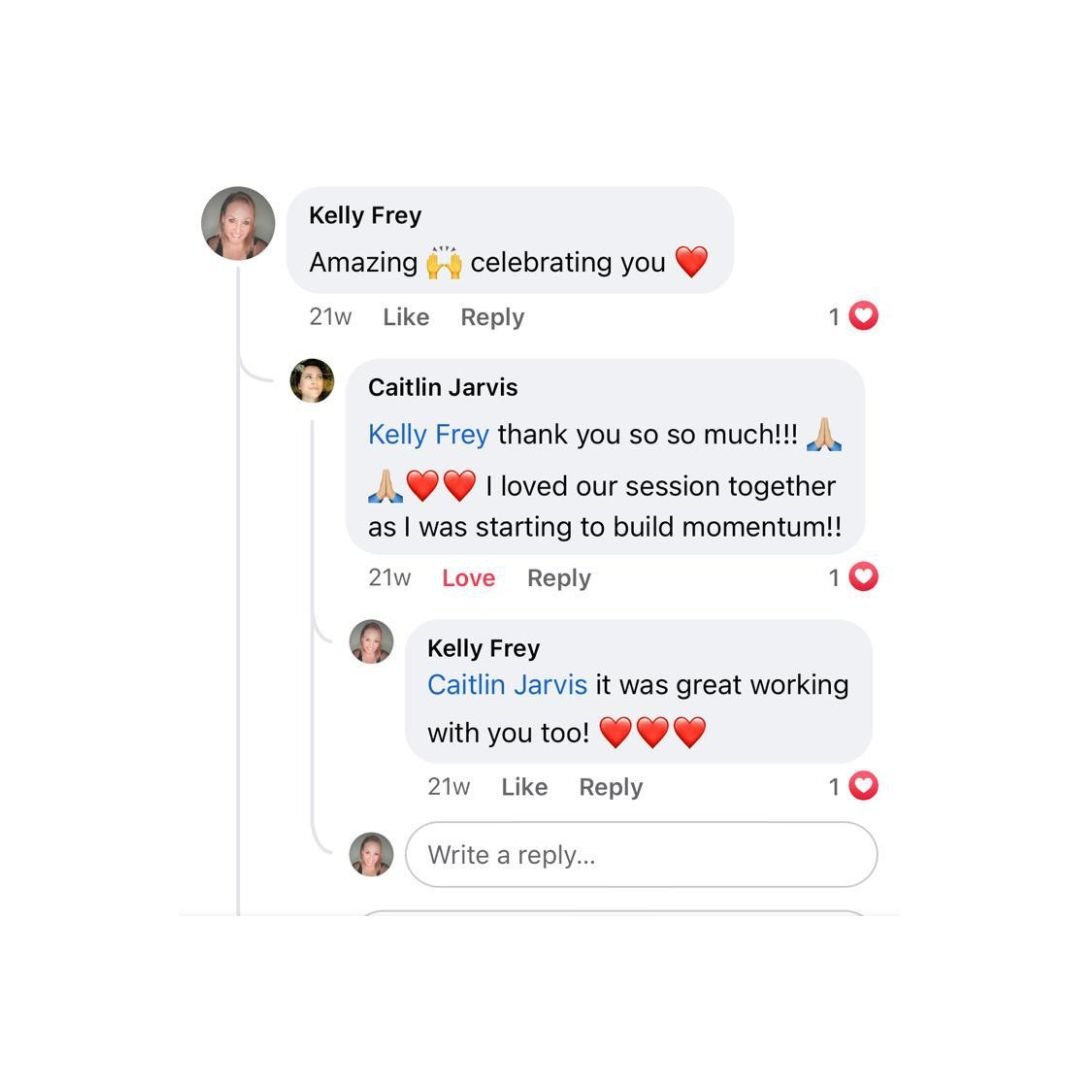
Task: Click heart reaction icon on Caitlin Jarvis's reply
Action: click(863, 577)
